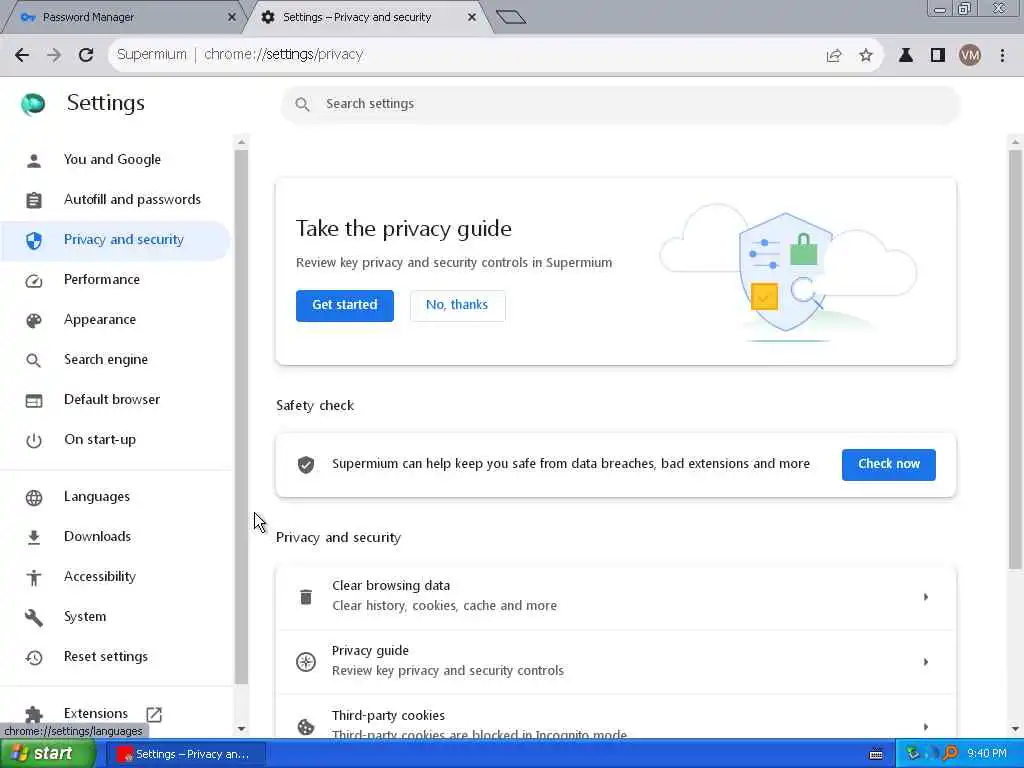This screenshot has height=768, width=1024.
Task: Click the Settings taskbar window button
Action: click(187, 754)
